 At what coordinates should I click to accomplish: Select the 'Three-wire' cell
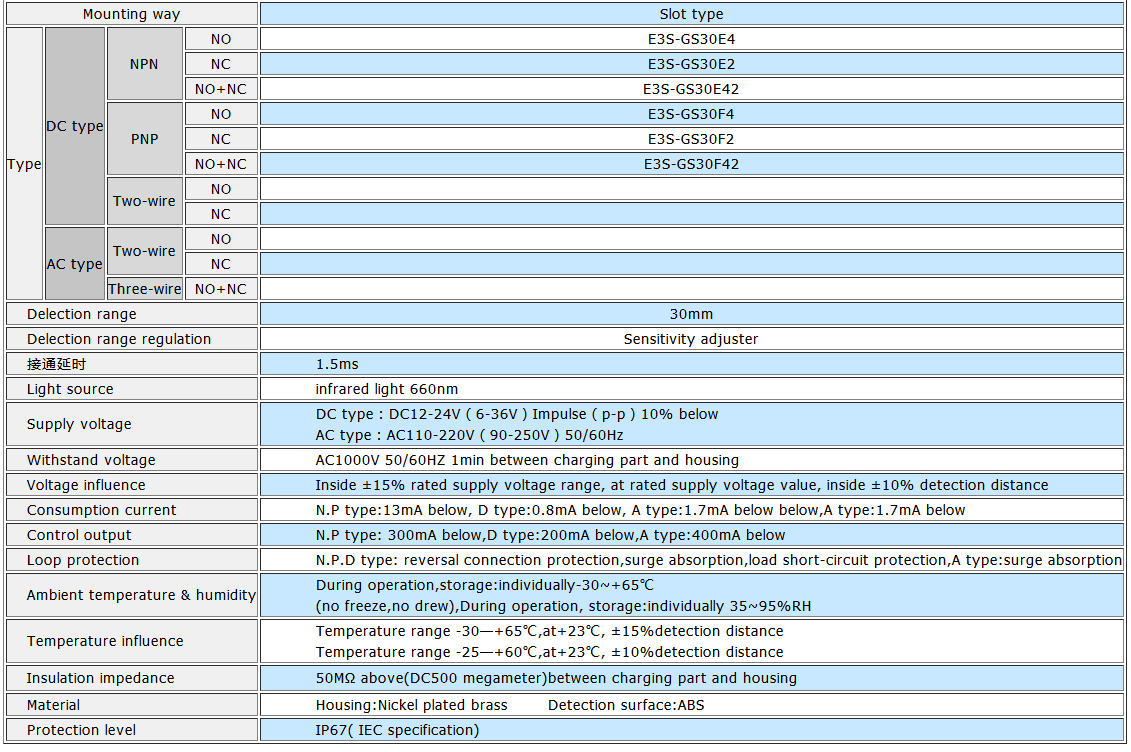pos(144,288)
